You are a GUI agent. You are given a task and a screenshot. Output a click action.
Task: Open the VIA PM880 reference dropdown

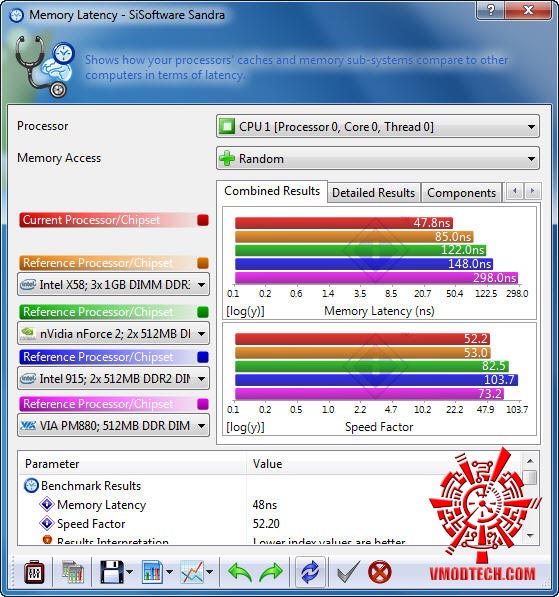113,425
